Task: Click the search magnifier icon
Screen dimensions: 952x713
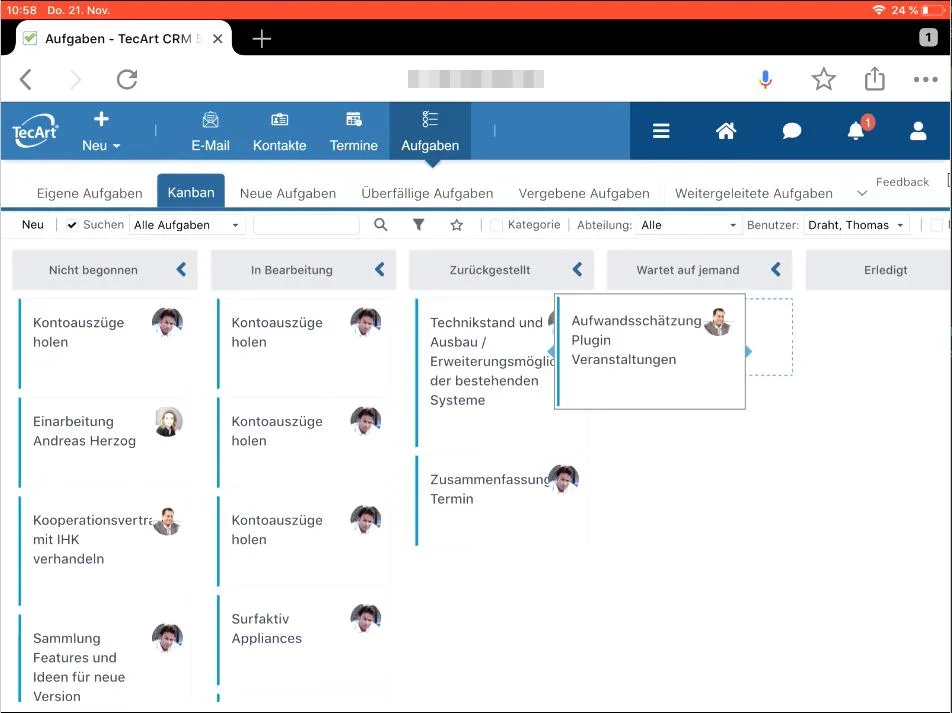Action: tap(381, 225)
